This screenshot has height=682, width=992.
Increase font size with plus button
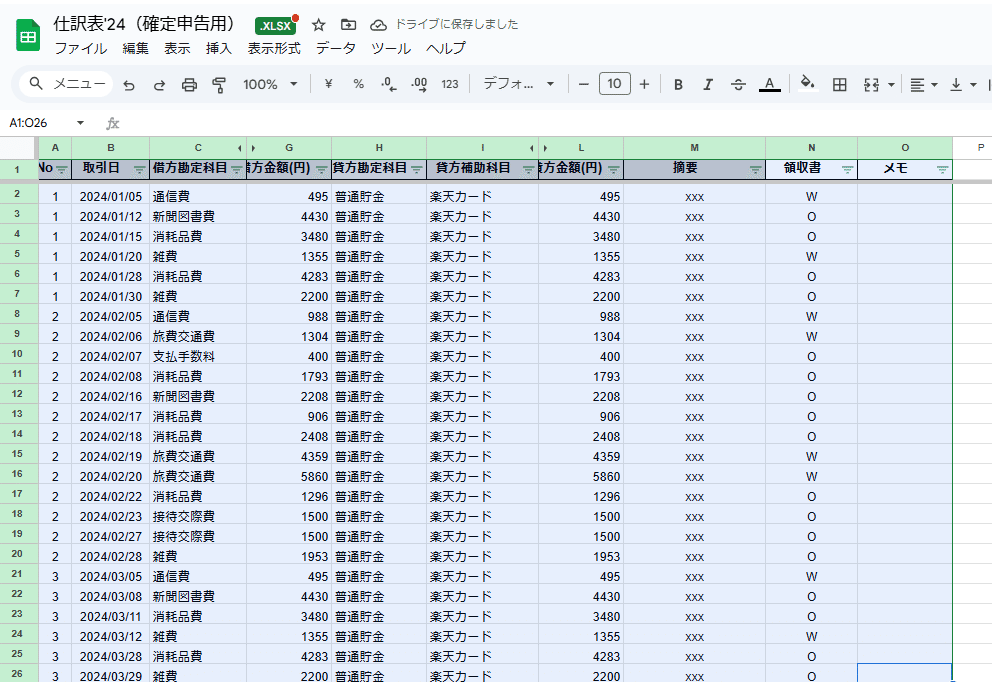tap(644, 84)
